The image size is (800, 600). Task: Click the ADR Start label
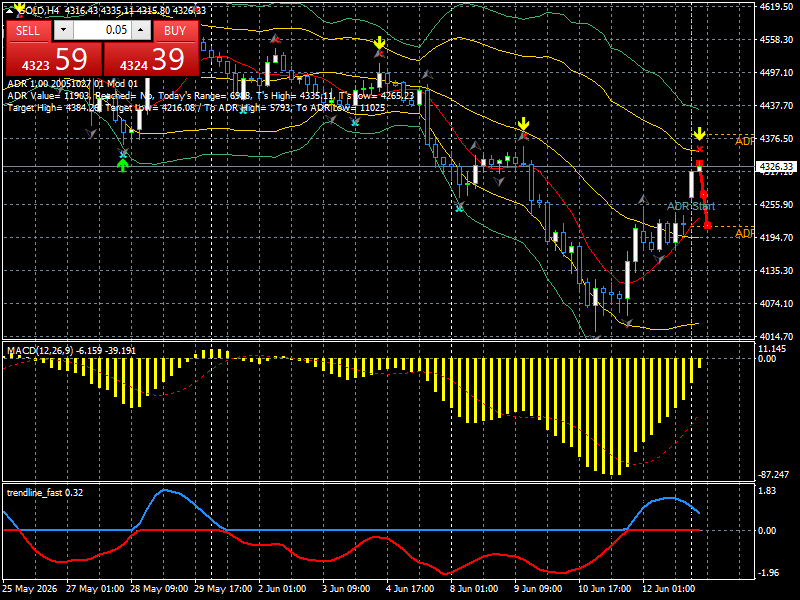coord(691,206)
